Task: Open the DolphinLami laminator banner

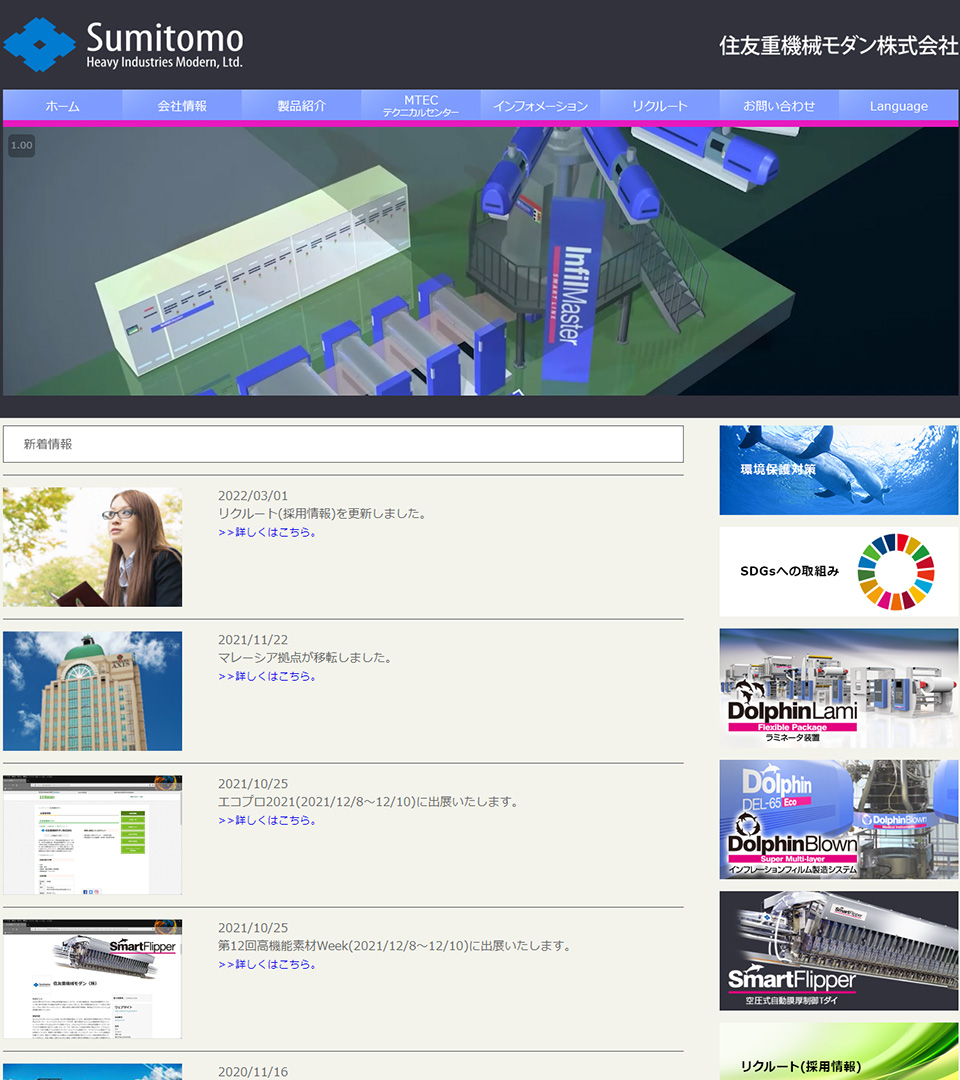Action: click(x=839, y=688)
